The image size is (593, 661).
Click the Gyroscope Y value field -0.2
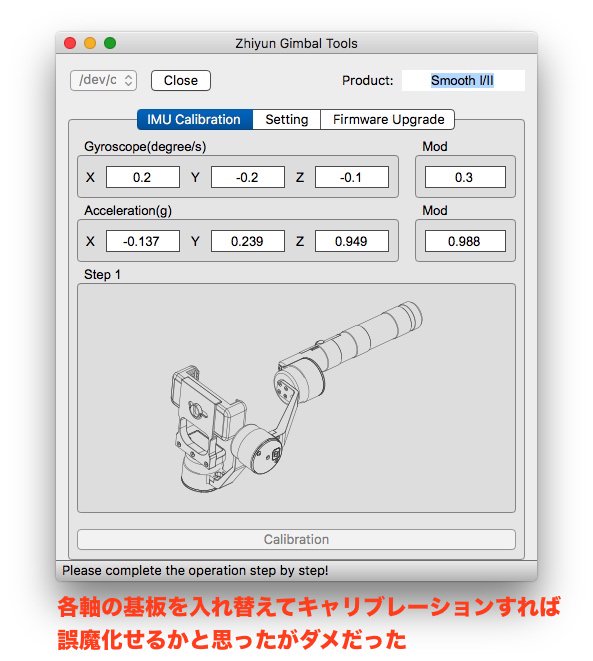(x=247, y=177)
